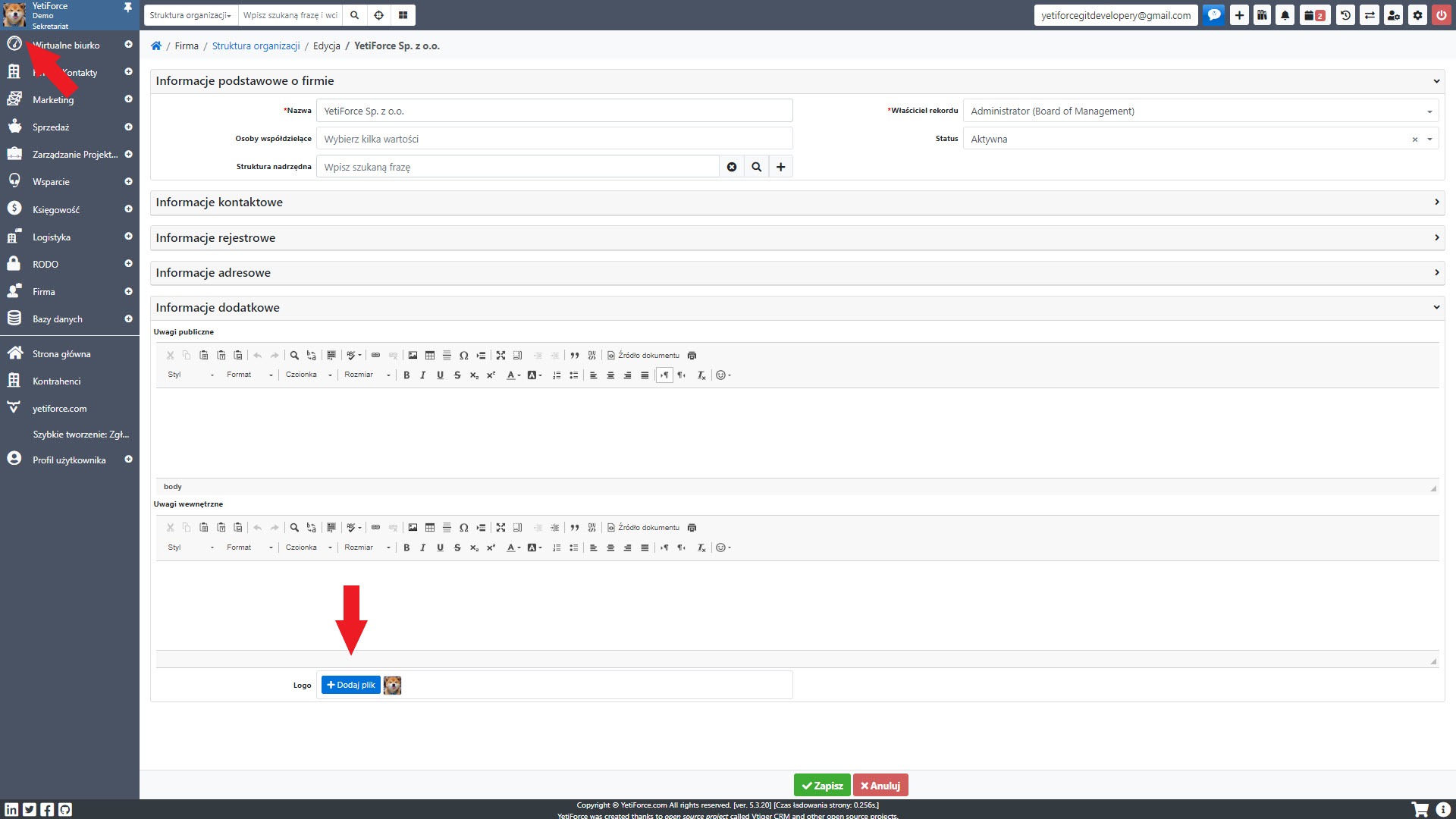The image size is (1456, 819).
Task: Open the advanced search target icon in header
Action: click(378, 15)
